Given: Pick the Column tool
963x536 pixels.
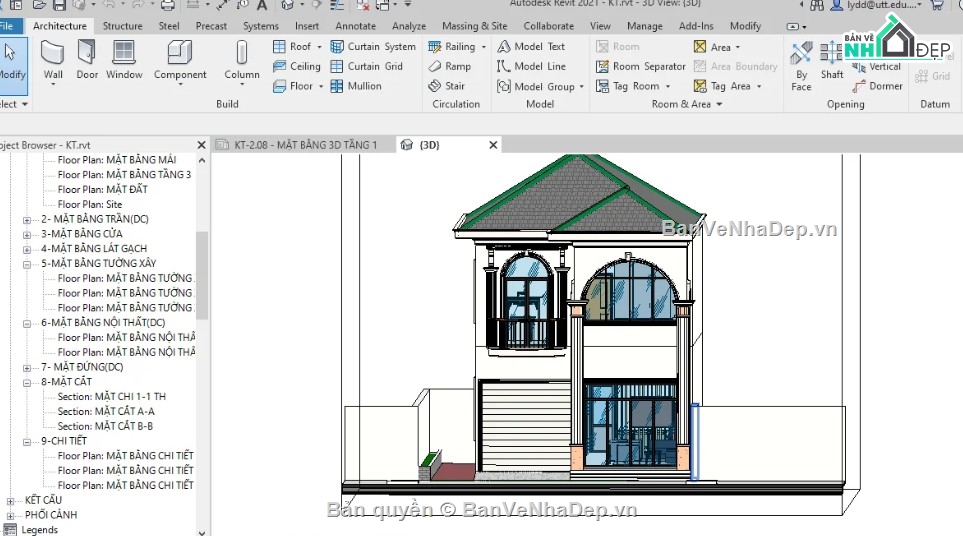Looking at the screenshot, I should [242, 61].
